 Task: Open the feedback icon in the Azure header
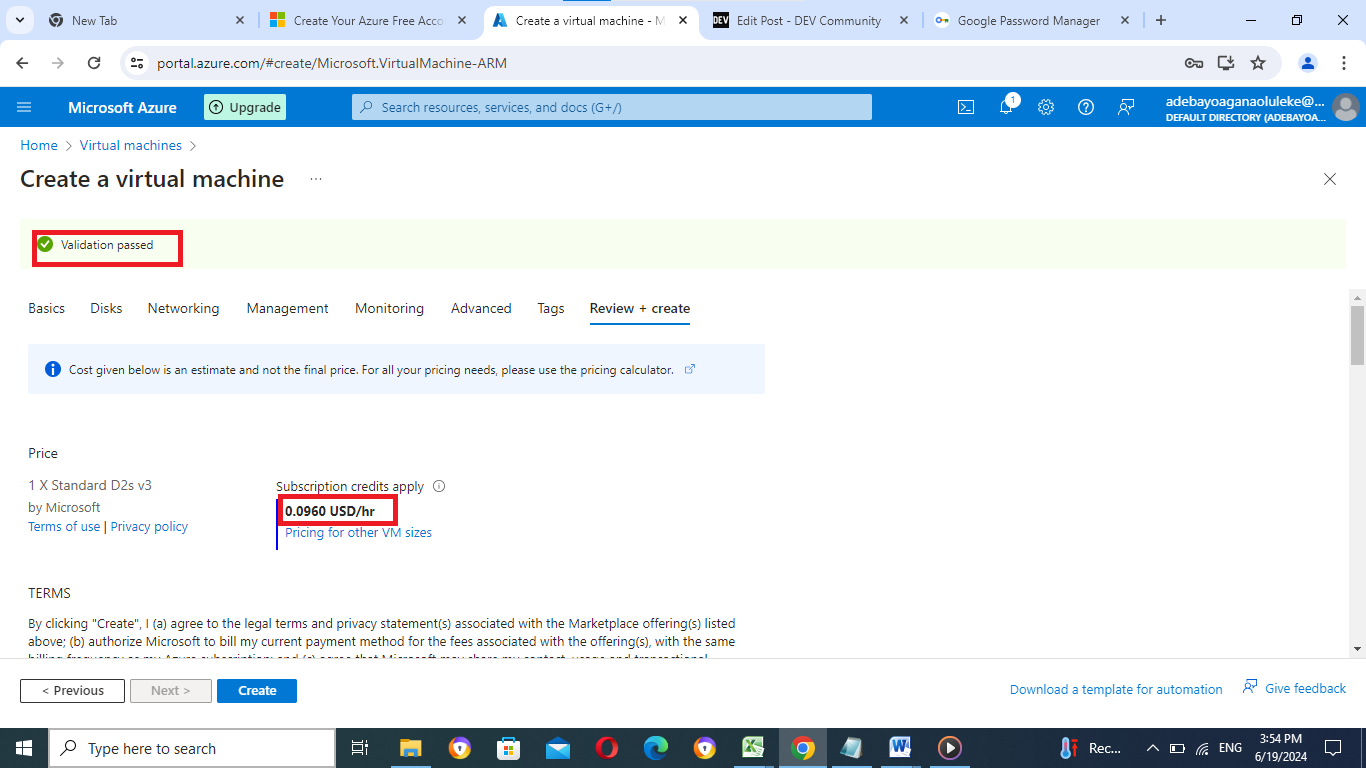pos(1126,107)
